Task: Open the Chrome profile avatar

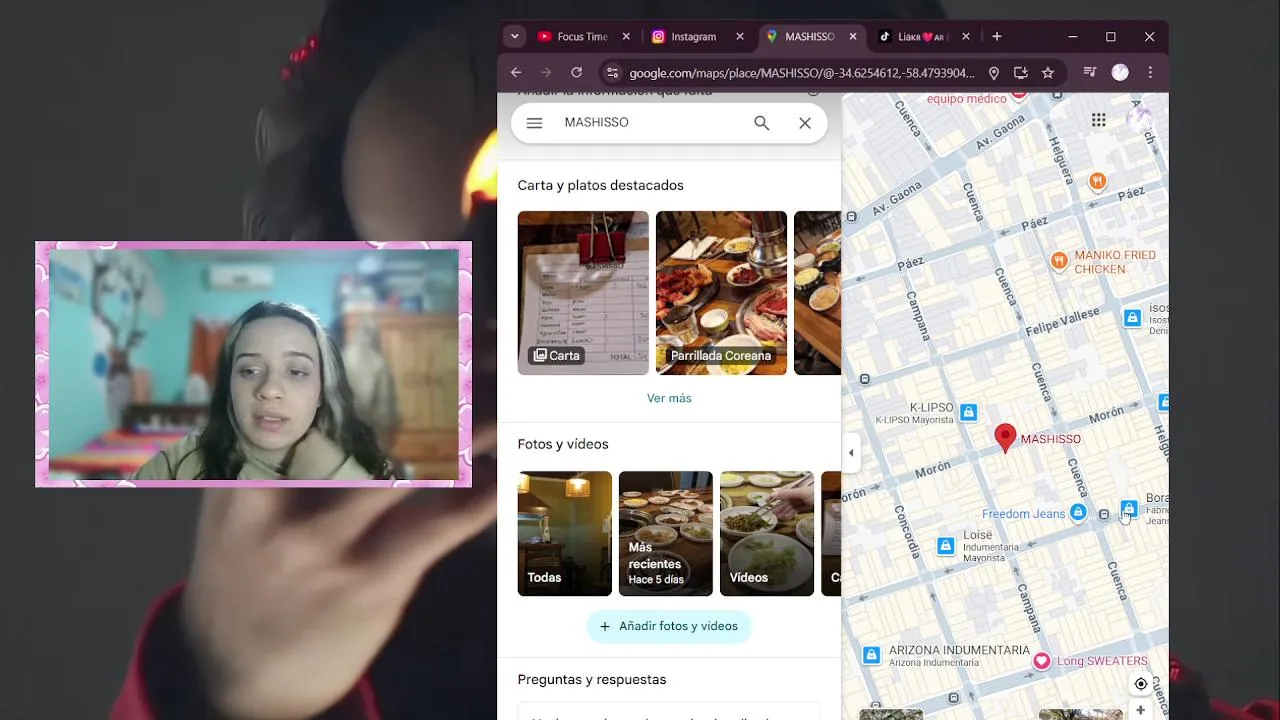Action: (1120, 72)
